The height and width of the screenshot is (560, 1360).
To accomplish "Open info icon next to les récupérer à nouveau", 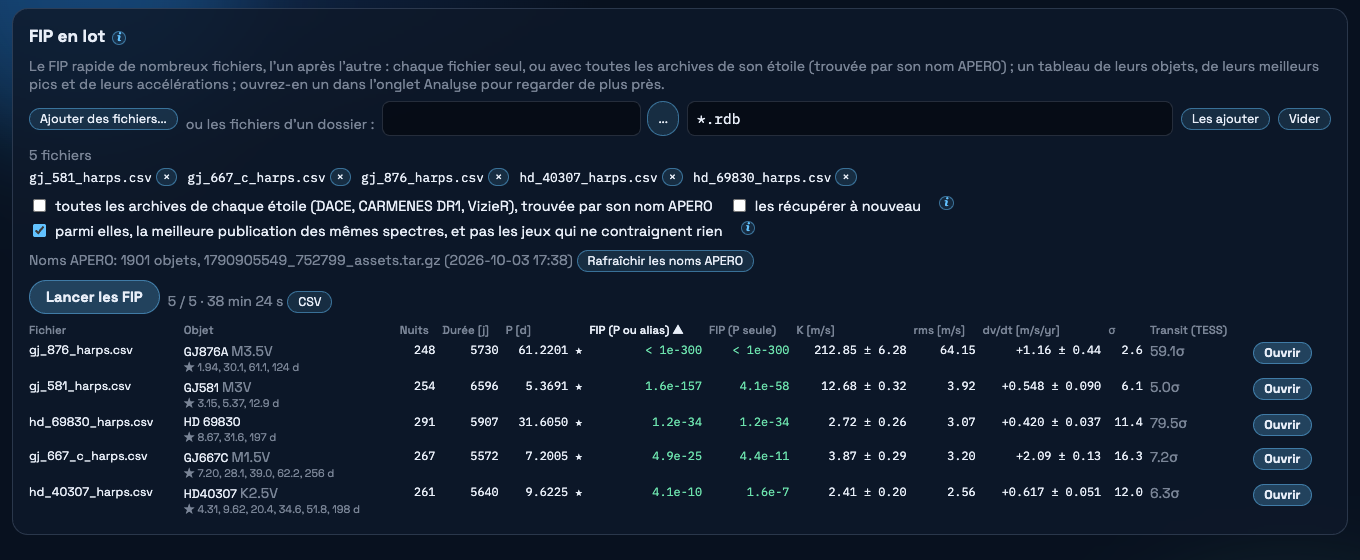I will click(x=946, y=203).
